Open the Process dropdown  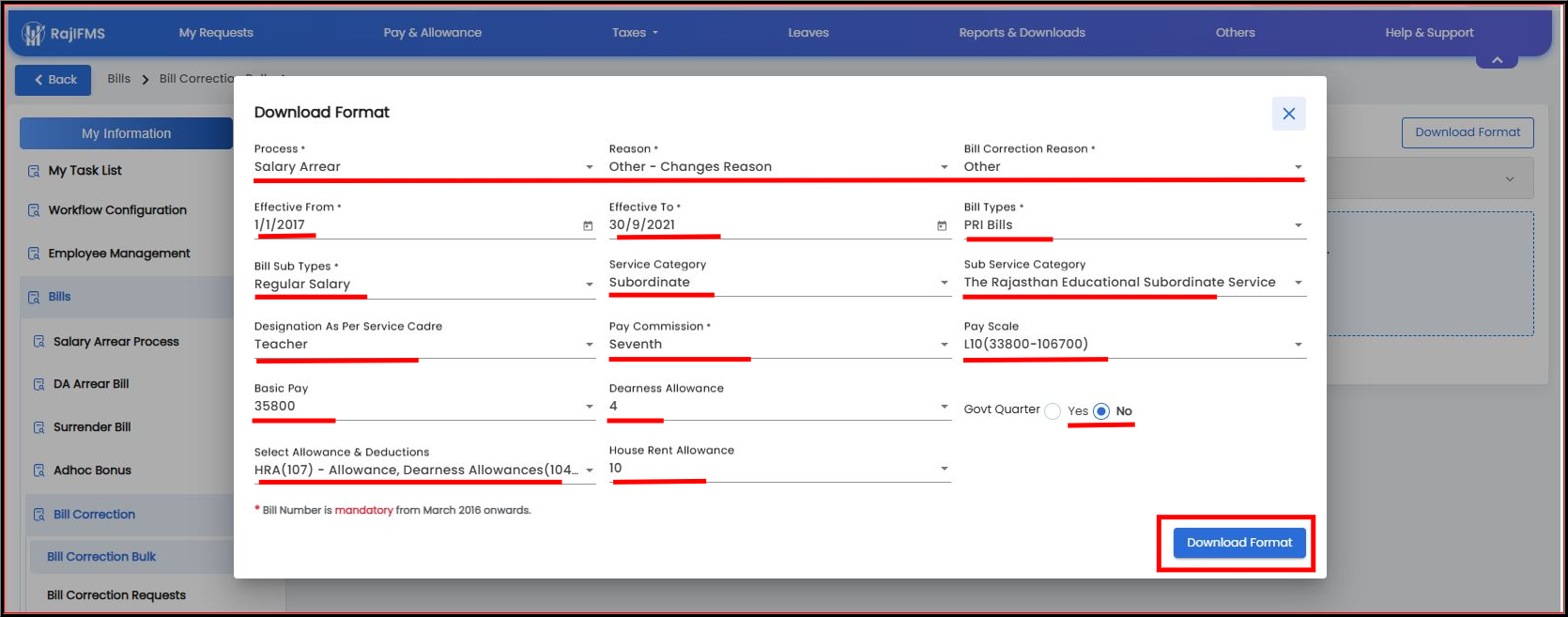(x=424, y=167)
